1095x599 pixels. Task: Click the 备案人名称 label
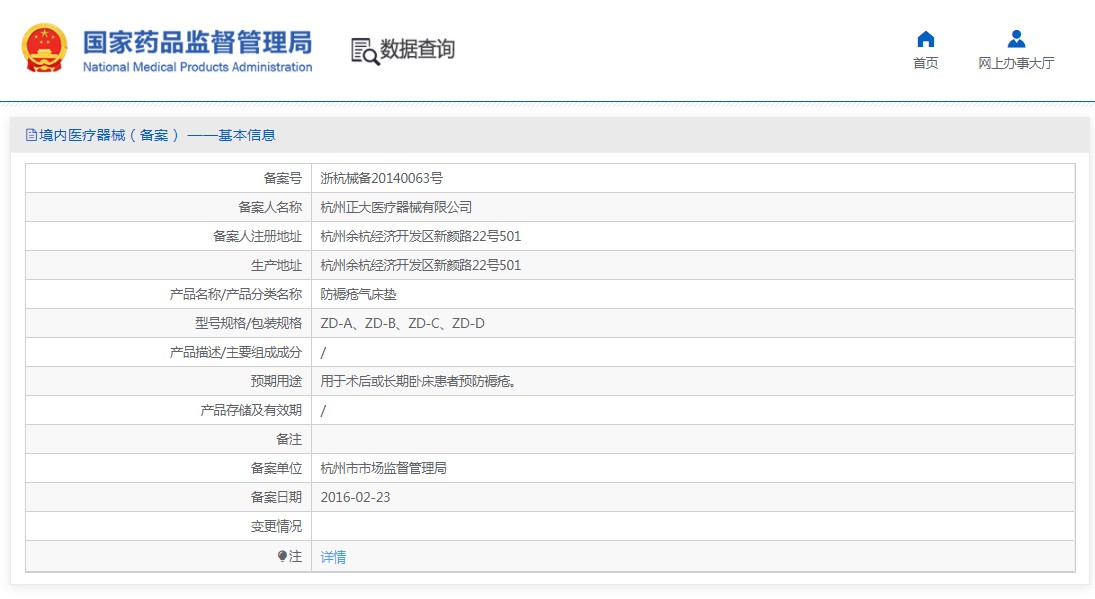[x=270, y=207]
